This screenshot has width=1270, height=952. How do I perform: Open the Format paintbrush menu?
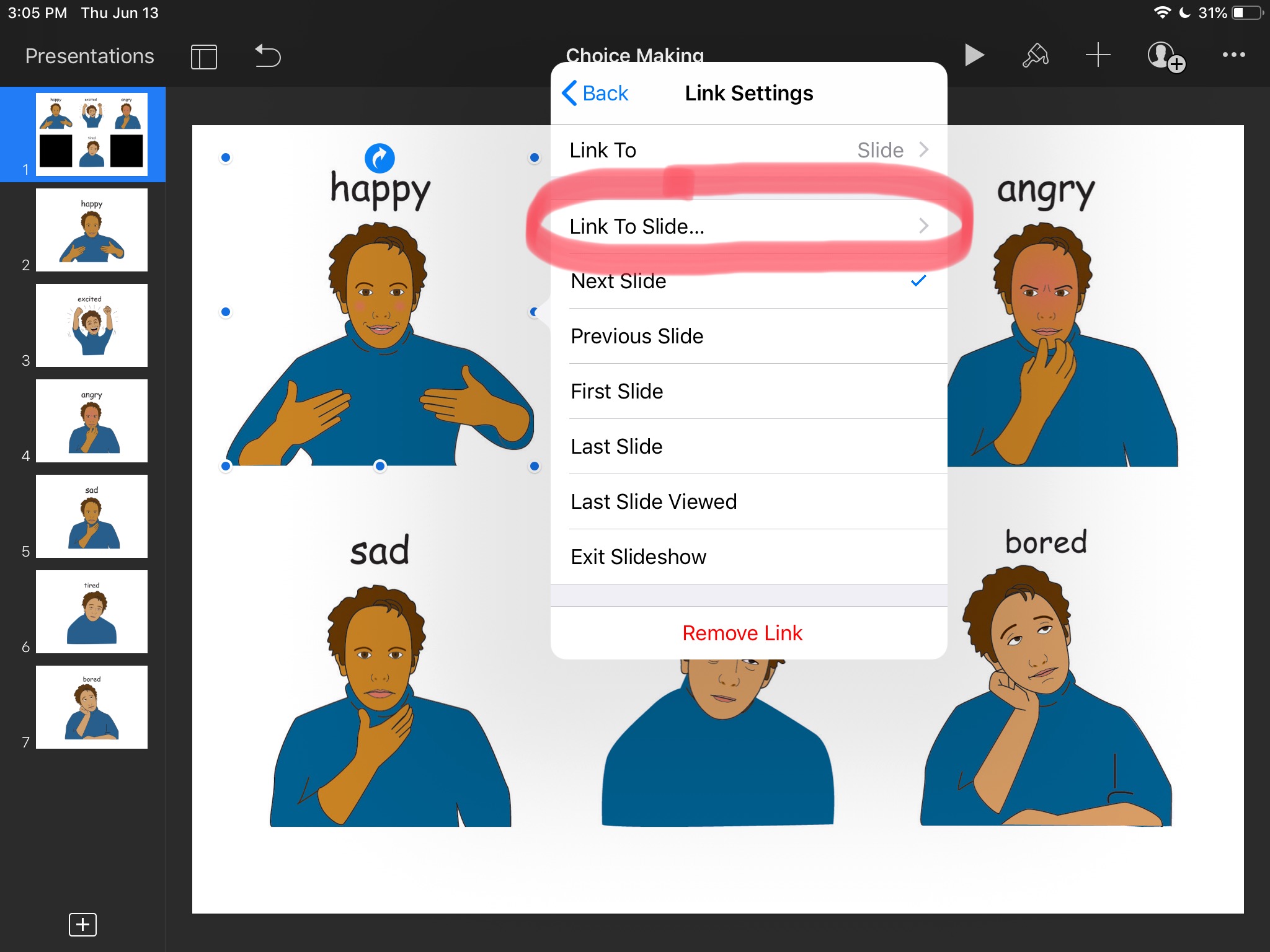(x=1035, y=56)
